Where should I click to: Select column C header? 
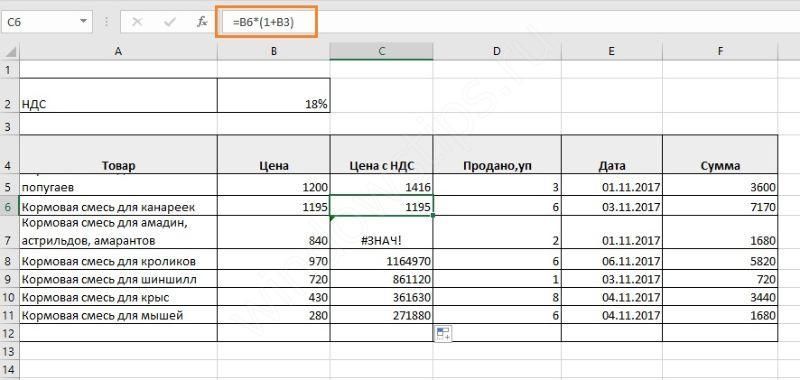point(382,52)
